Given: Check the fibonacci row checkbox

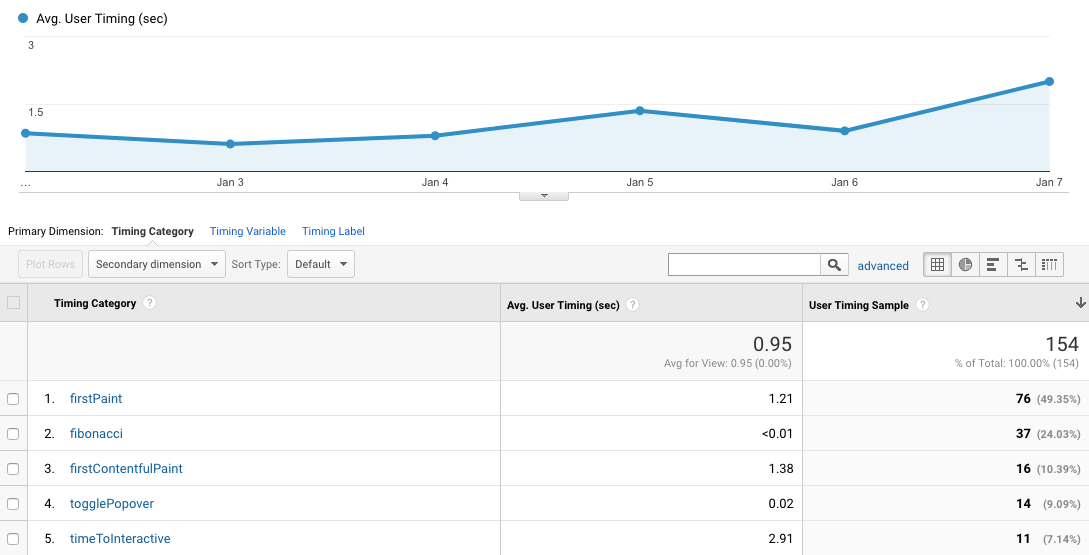Looking at the screenshot, I should pos(13,433).
